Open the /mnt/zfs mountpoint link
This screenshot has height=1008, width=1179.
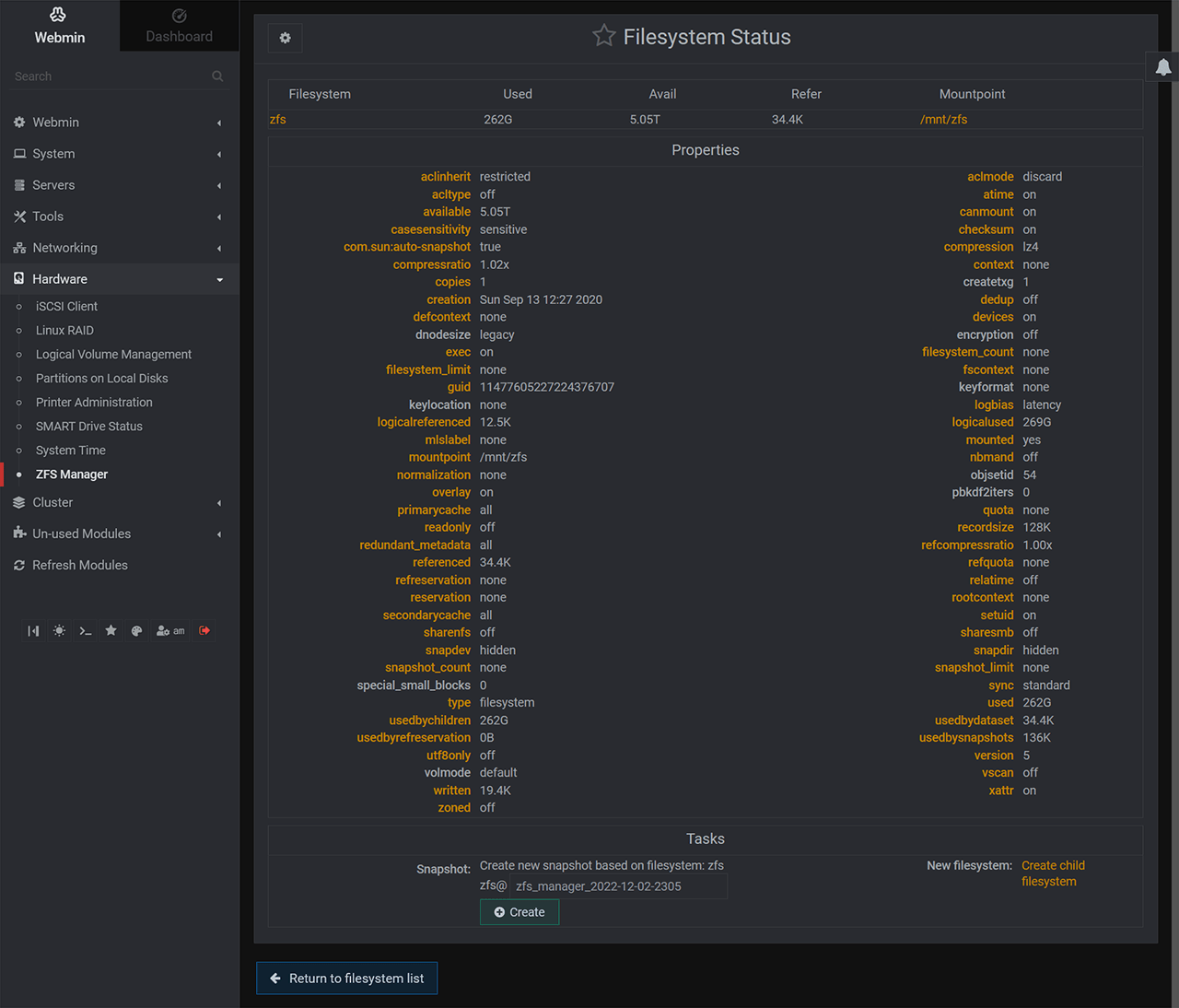[x=943, y=120]
